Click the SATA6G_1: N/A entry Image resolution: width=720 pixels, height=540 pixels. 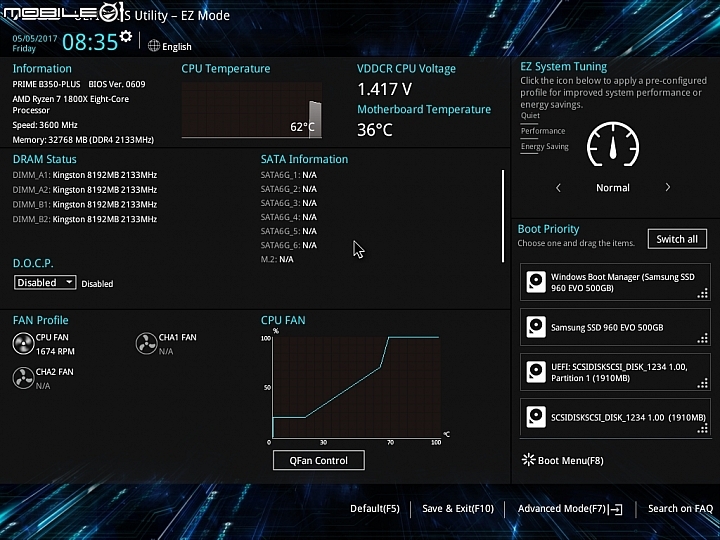(x=288, y=175)
